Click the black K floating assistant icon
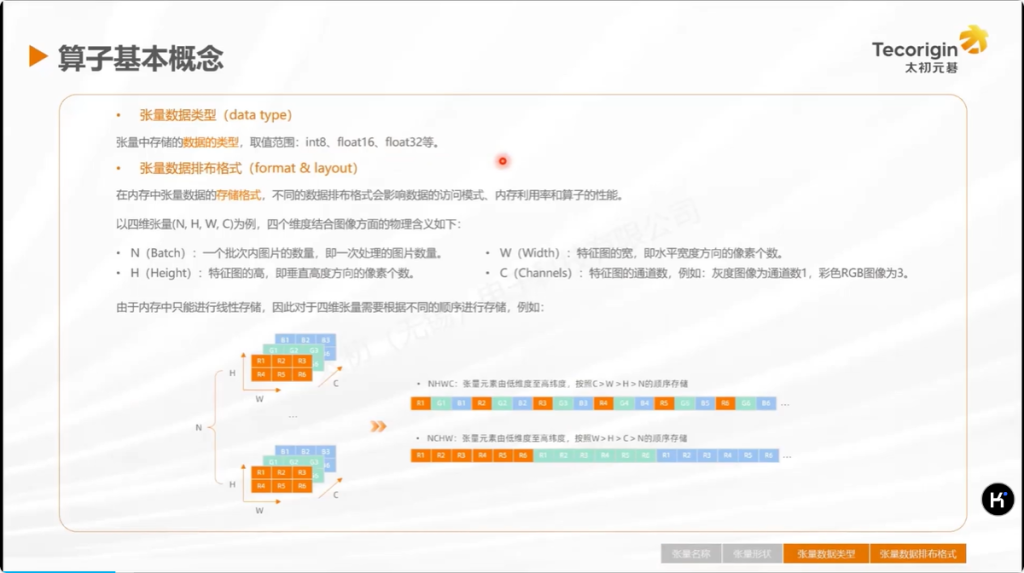 pyautogui.click(x=997, y=499)
